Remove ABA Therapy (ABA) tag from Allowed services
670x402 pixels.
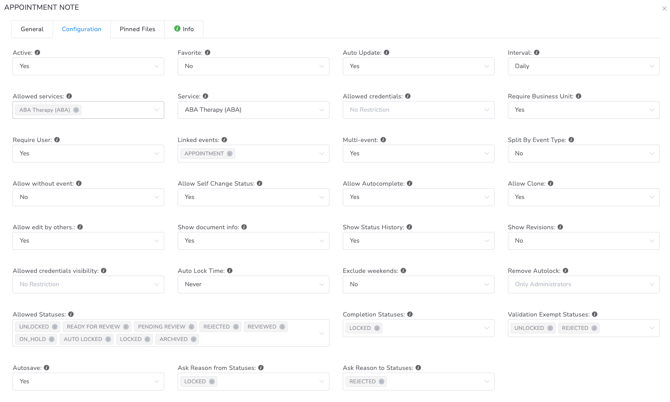pyautogui.click(x=76, y=110)
